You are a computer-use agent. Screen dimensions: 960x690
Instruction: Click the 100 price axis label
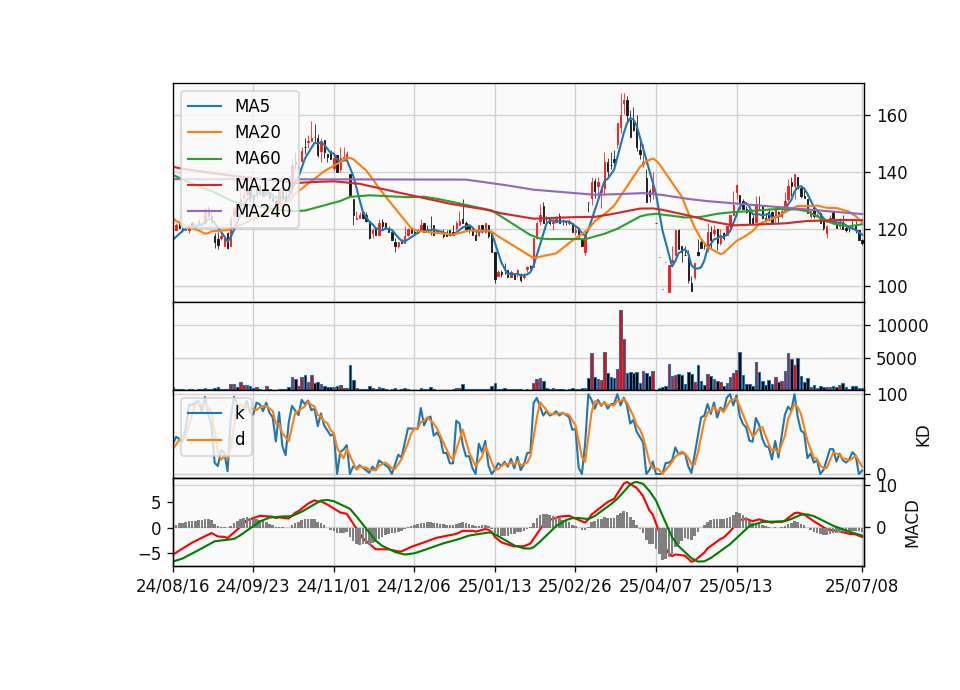[892, 287]
